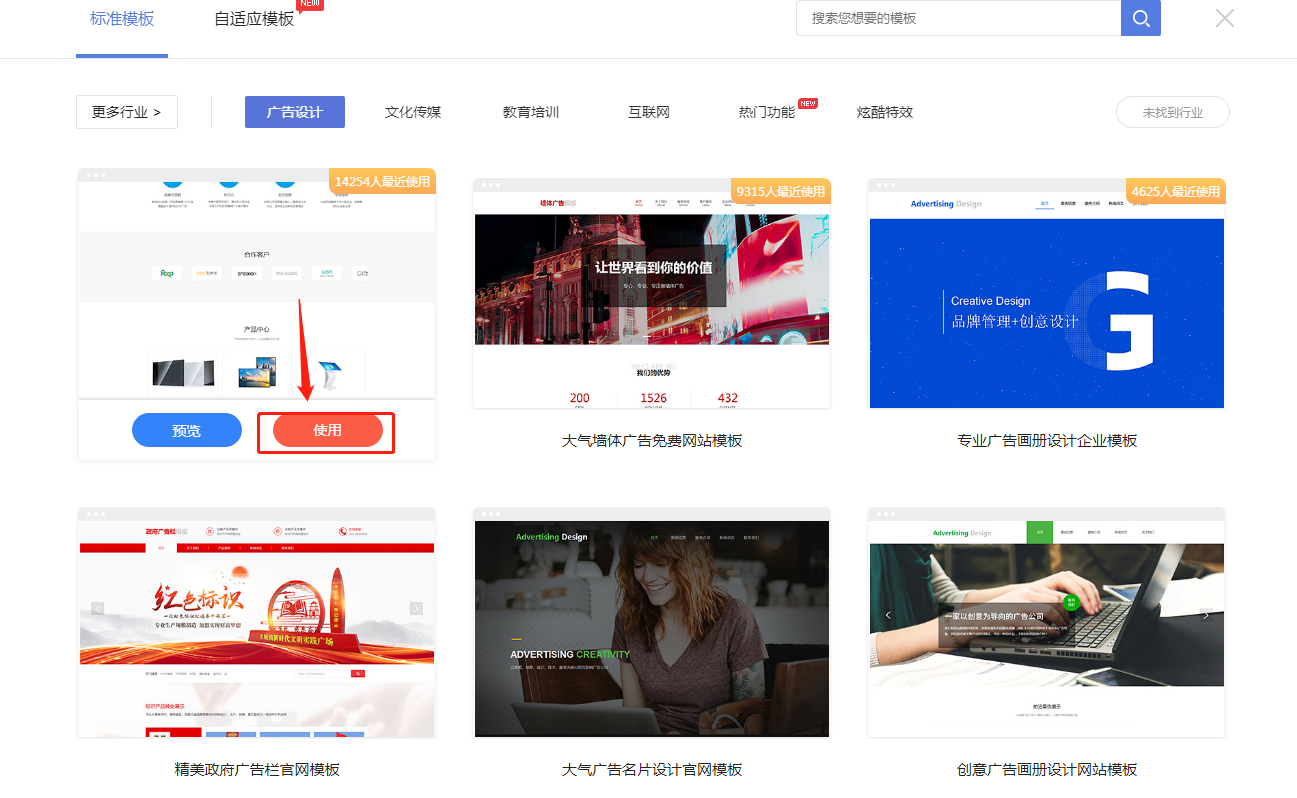This screenshot has width=1297, height=798.
Task: Click the NEW badge on 自适应模板
Action: (310, 4)
